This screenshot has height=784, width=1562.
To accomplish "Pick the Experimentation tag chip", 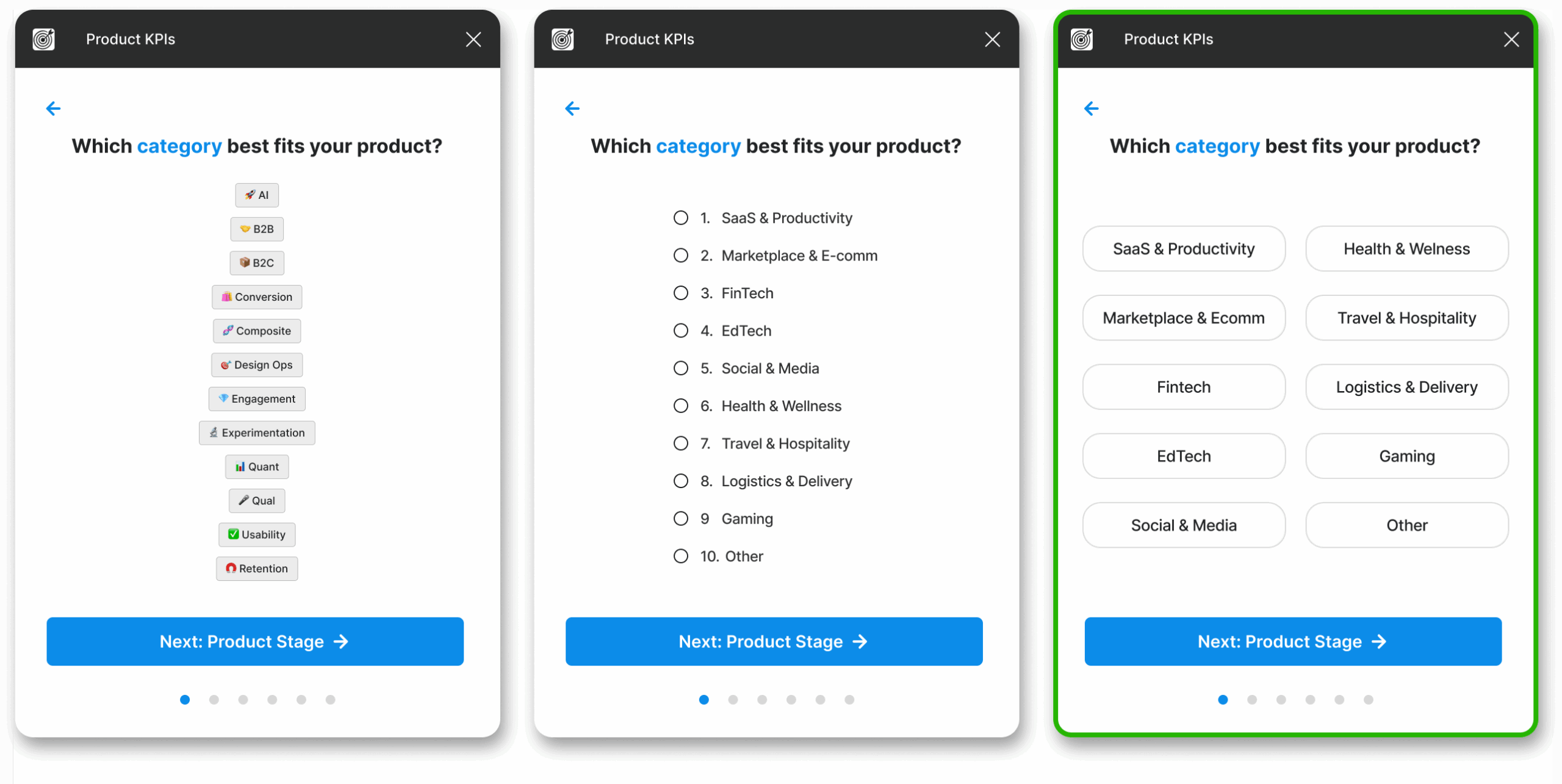I will (x=257, y=433).
